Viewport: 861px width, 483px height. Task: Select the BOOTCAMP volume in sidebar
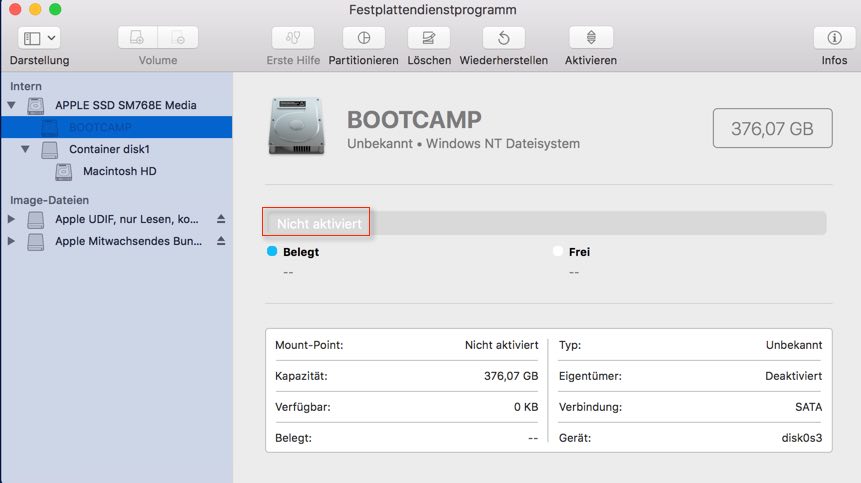click(100, 128)
